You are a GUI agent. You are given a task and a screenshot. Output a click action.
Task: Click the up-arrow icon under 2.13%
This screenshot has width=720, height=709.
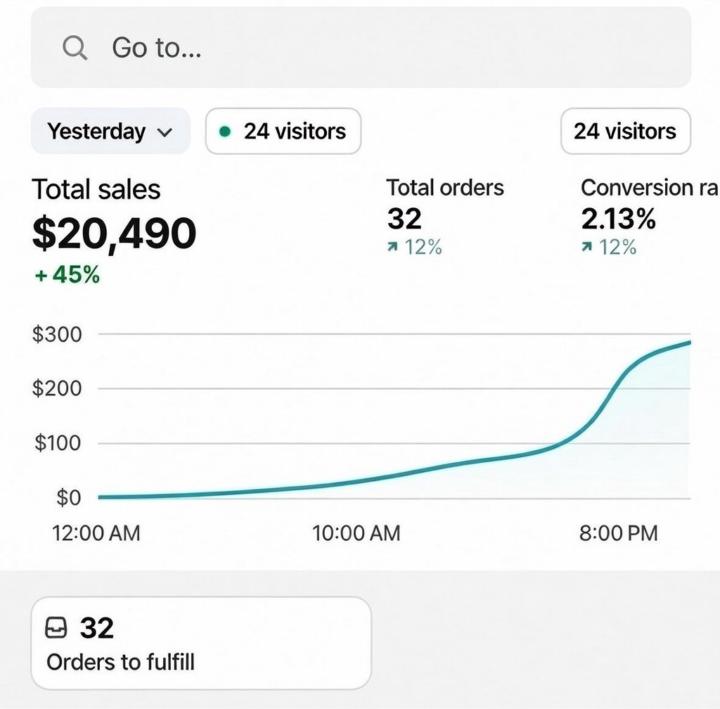(587, 248)
